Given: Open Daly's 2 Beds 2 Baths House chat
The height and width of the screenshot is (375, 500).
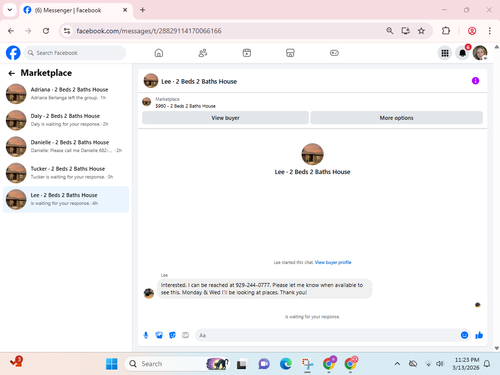Looking at the screenshot, I should point(66,120).
